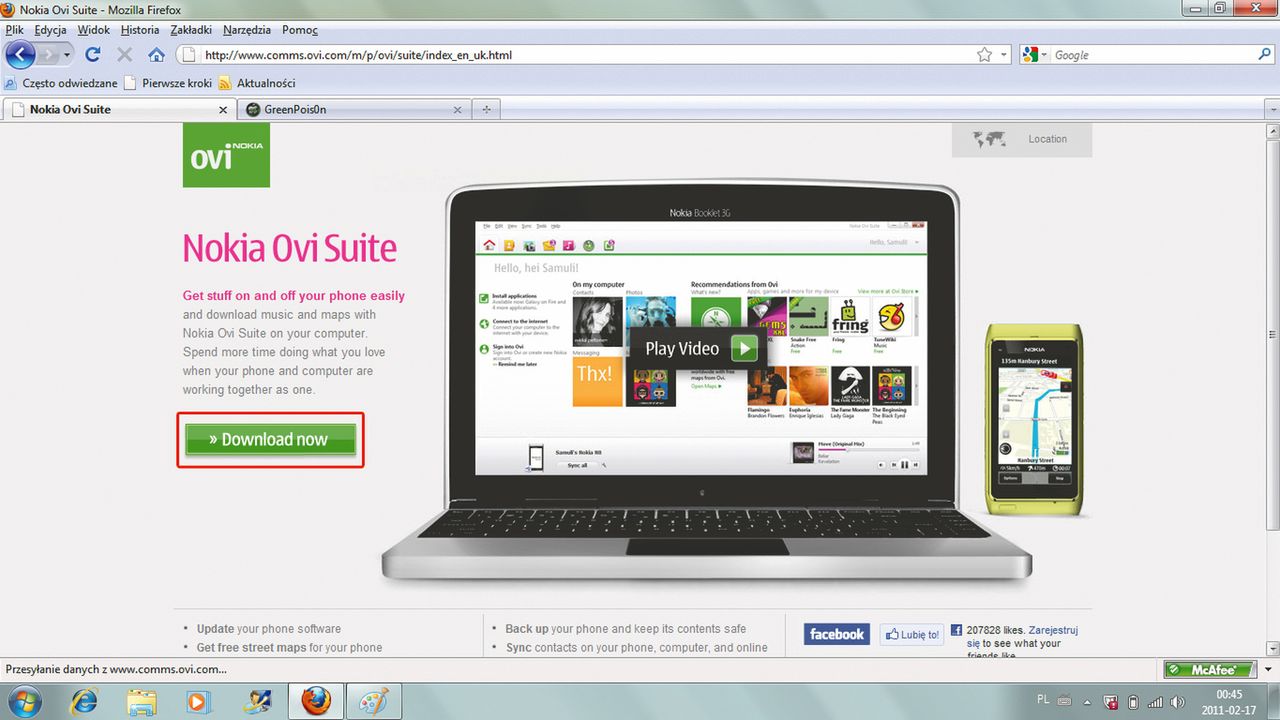The image size is (1280, 720).
Task: Stop loading with the X icon
Action: pos(125,55)
